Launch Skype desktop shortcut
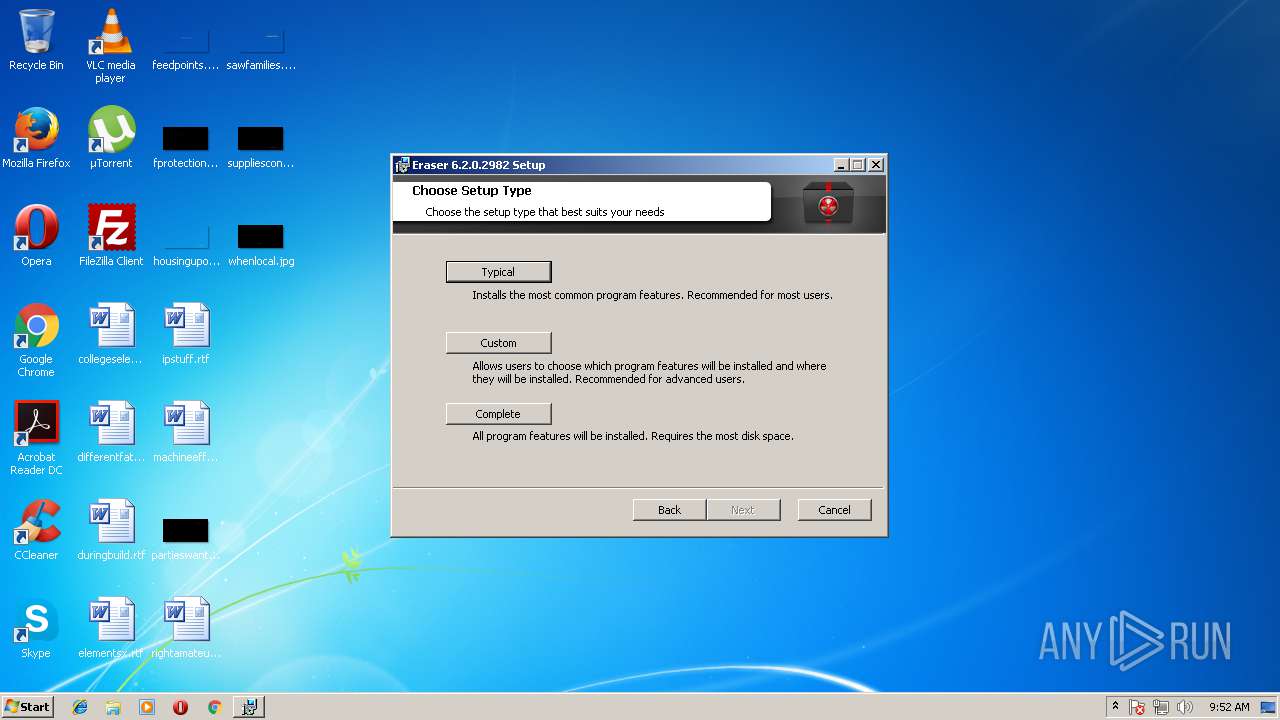This screenshot has height=720, width=1280. 36,628
